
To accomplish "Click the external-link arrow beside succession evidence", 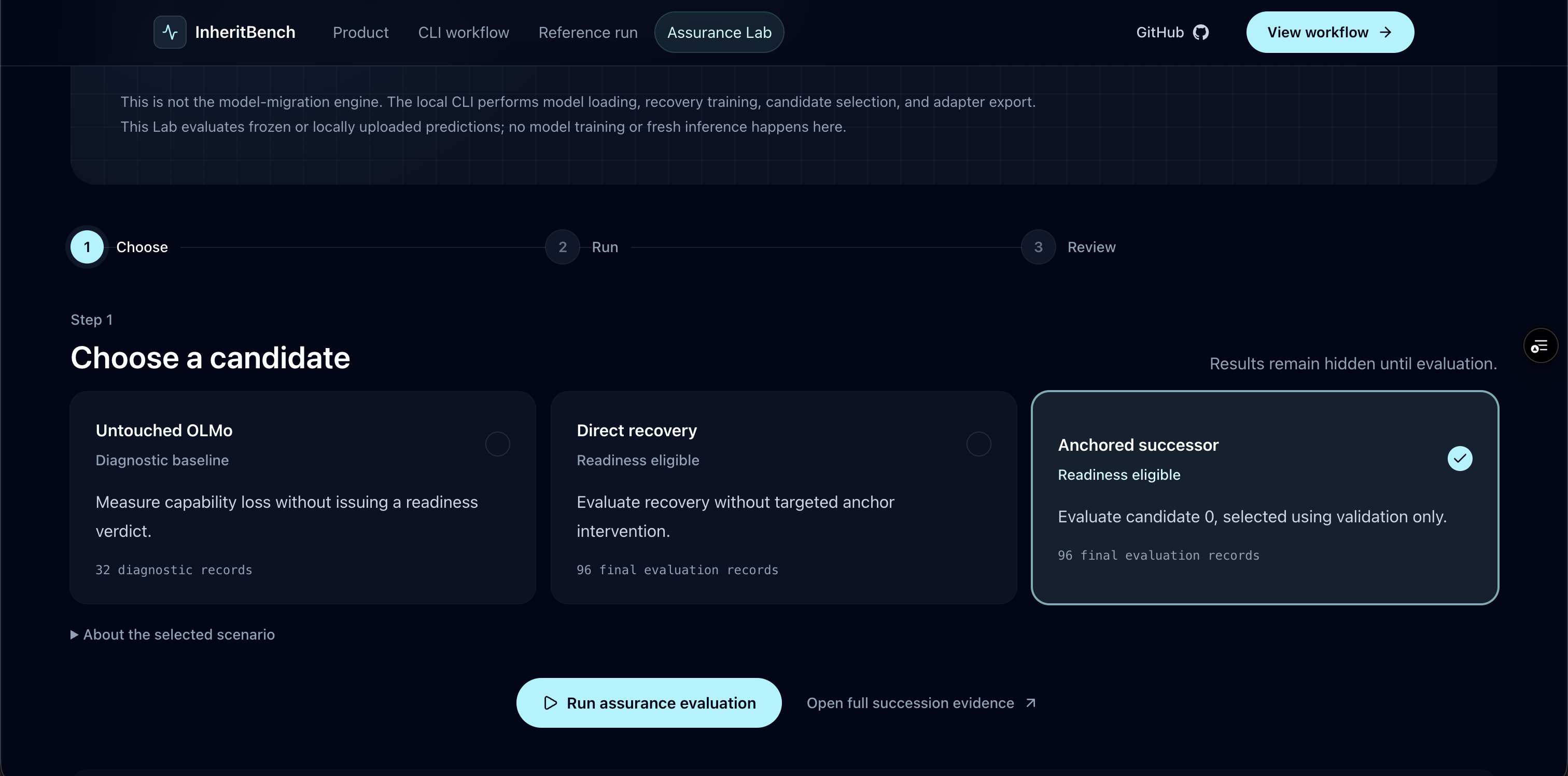I will tap(1030, 703).
